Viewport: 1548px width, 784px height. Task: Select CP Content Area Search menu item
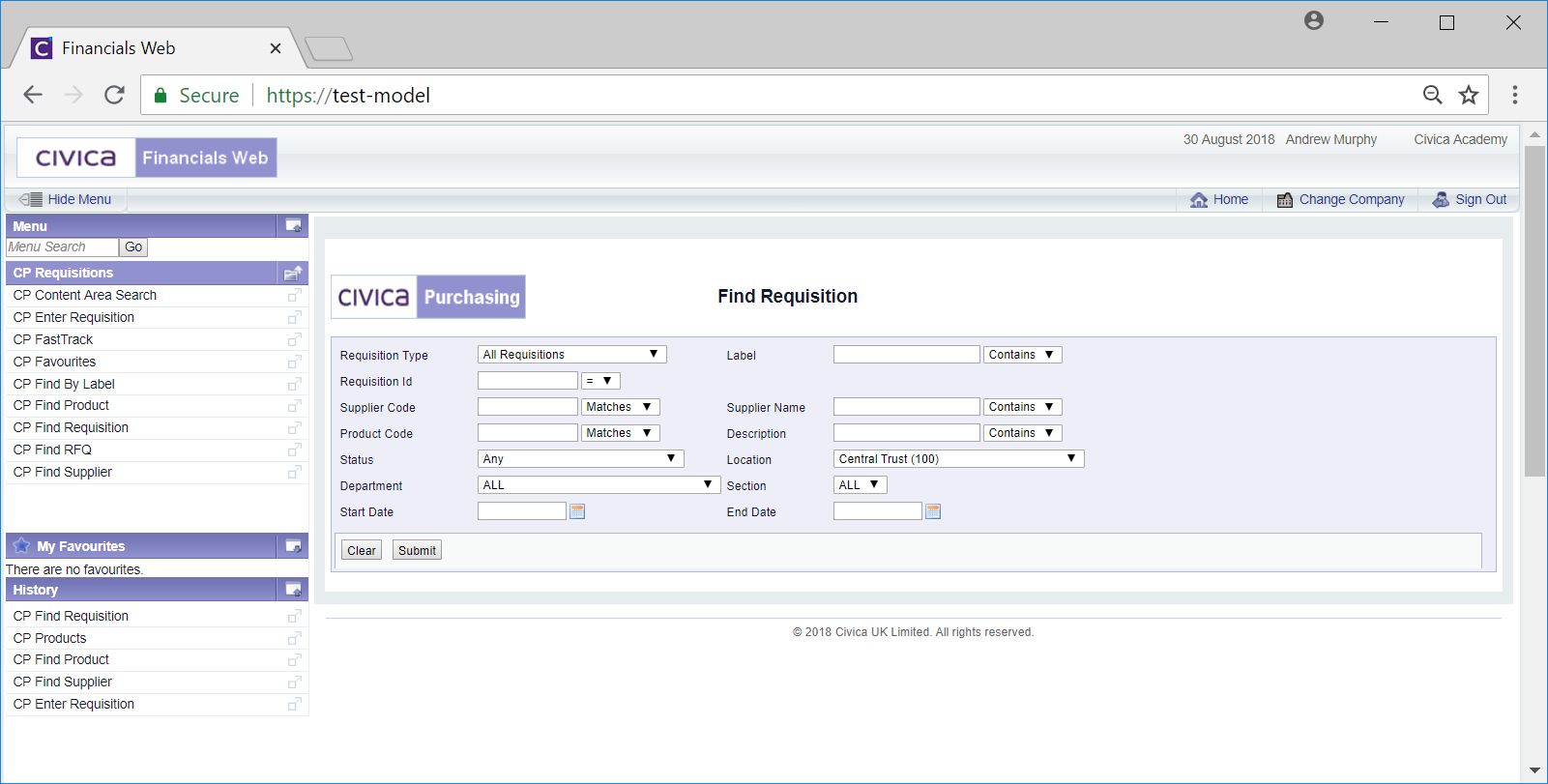coord(85,295)
